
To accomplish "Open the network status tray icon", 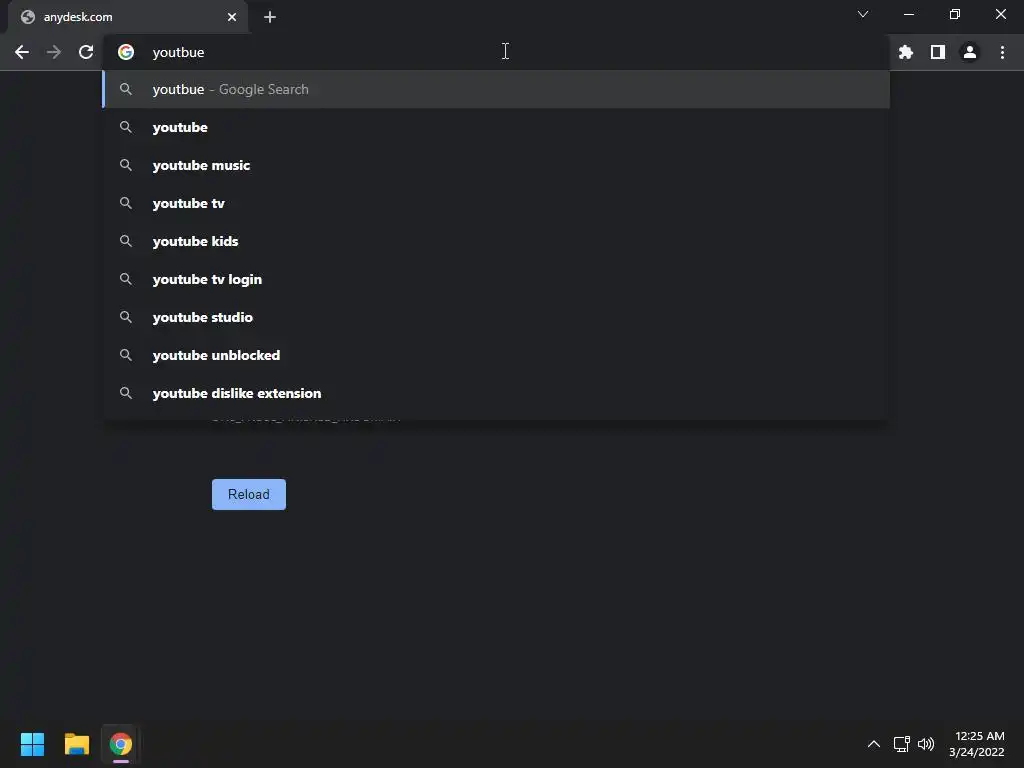I will pyautogui.click(x=902, y=744).
